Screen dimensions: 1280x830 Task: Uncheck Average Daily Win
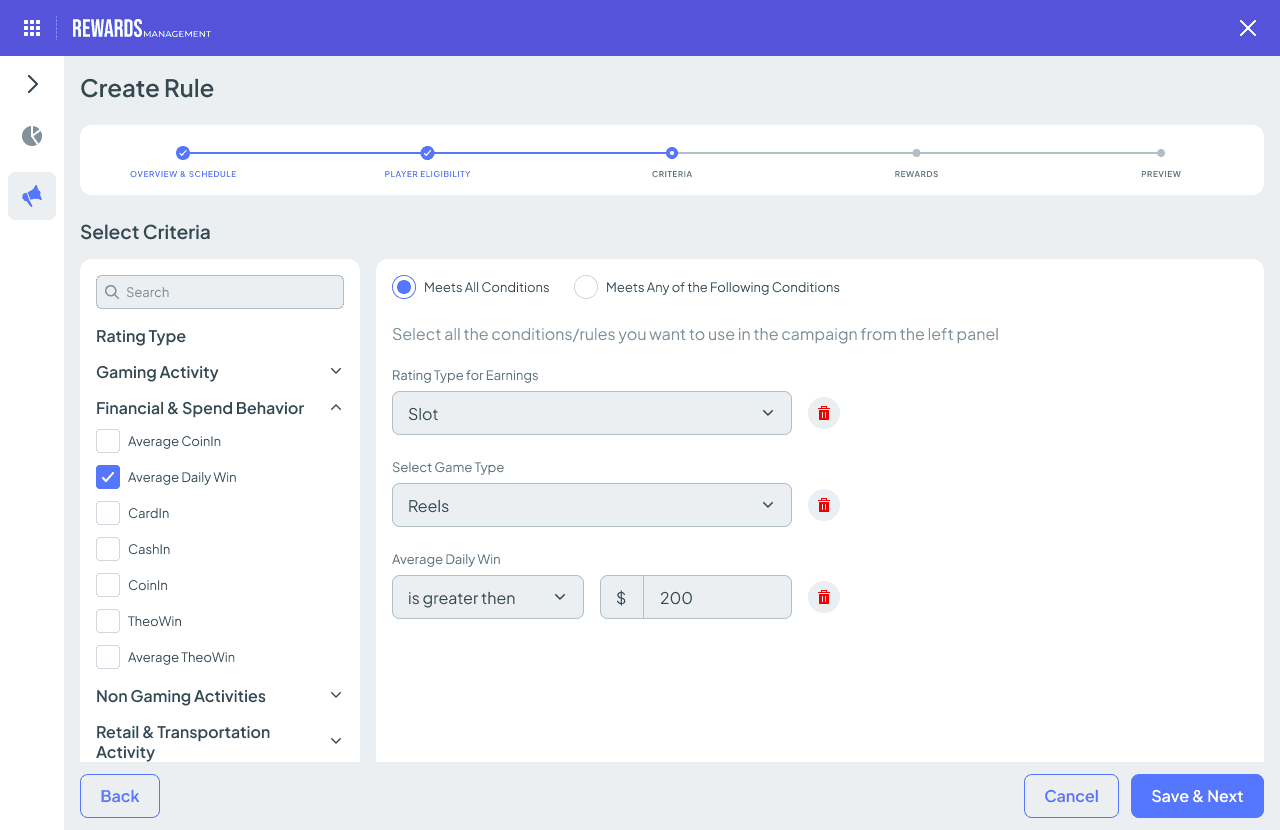(107, 476)
